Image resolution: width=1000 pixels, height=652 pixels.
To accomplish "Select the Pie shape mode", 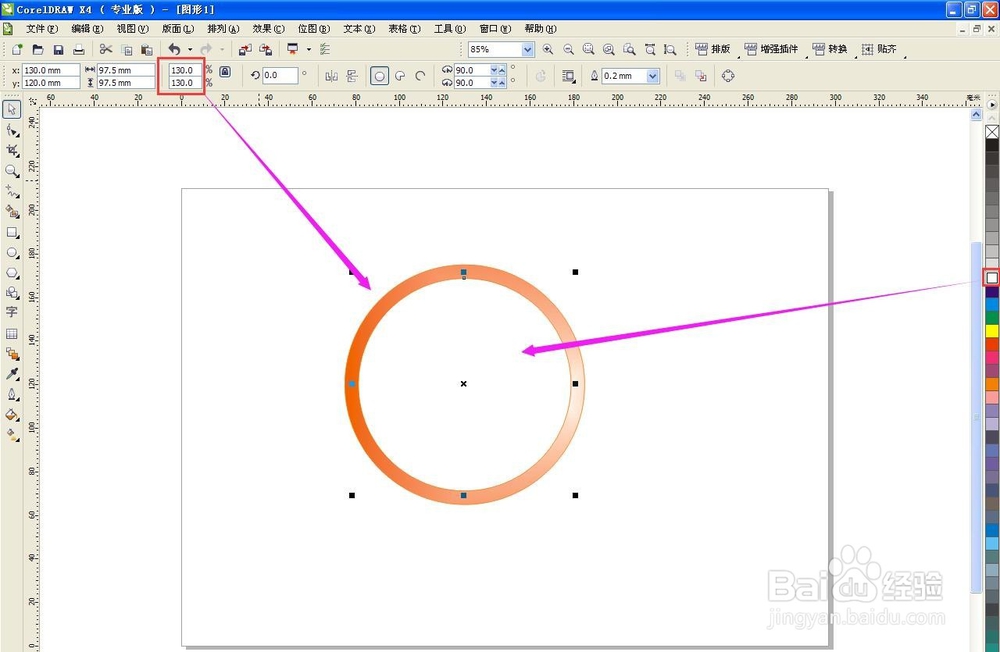I will [400, 76].
